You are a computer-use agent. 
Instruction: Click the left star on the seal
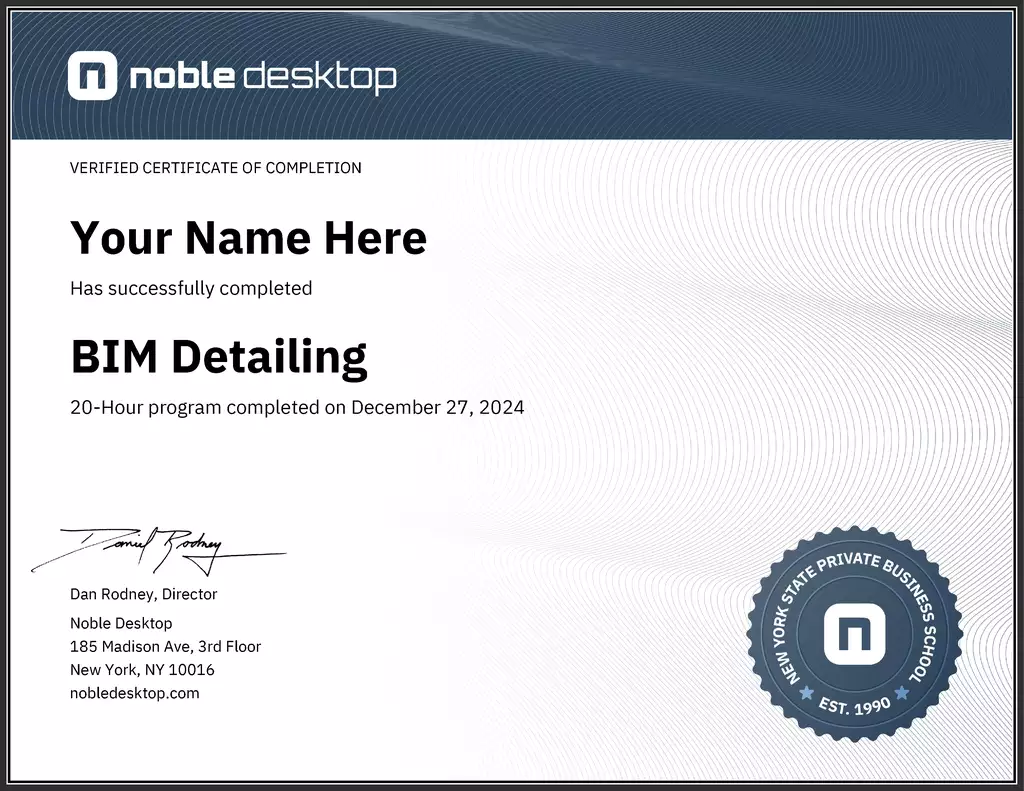pyautogui.click(x=806, y=692)
